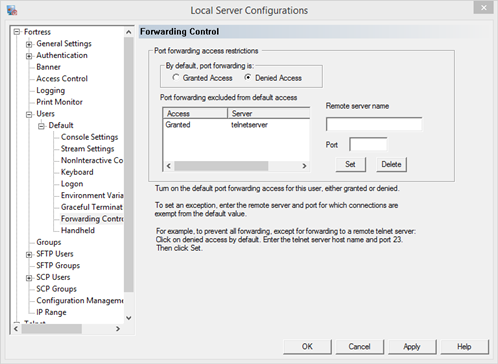
Task: Select Print Monitor in the tree
Action: click(59, 102)
